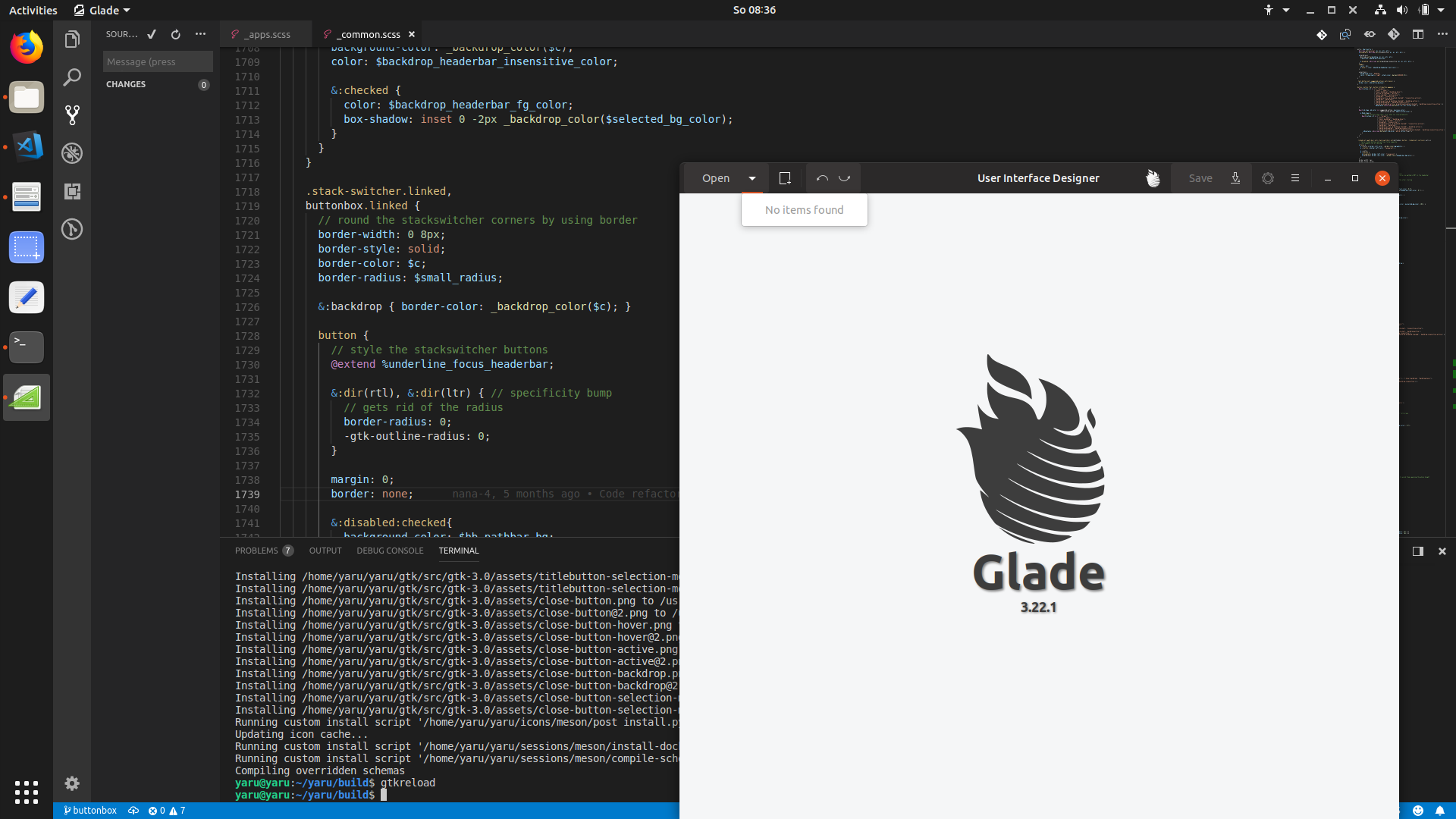Screen dimensions: 1456x819
Task: Open Glade preferences gear icon
Action: (1268, 178)
